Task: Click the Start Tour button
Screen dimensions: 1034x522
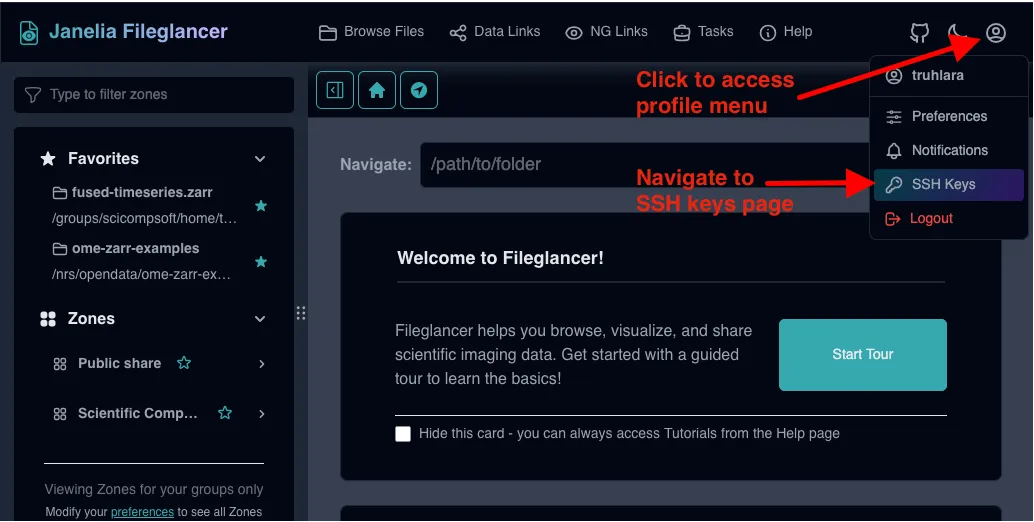Action: click(x=863, y=355)
